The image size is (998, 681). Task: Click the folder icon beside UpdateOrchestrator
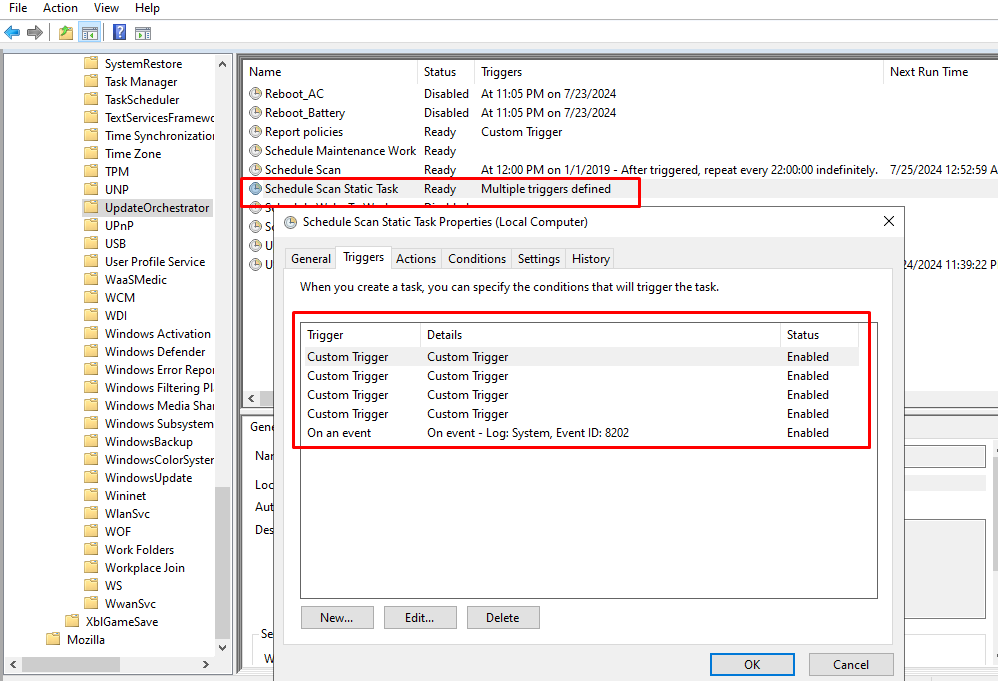91,207
